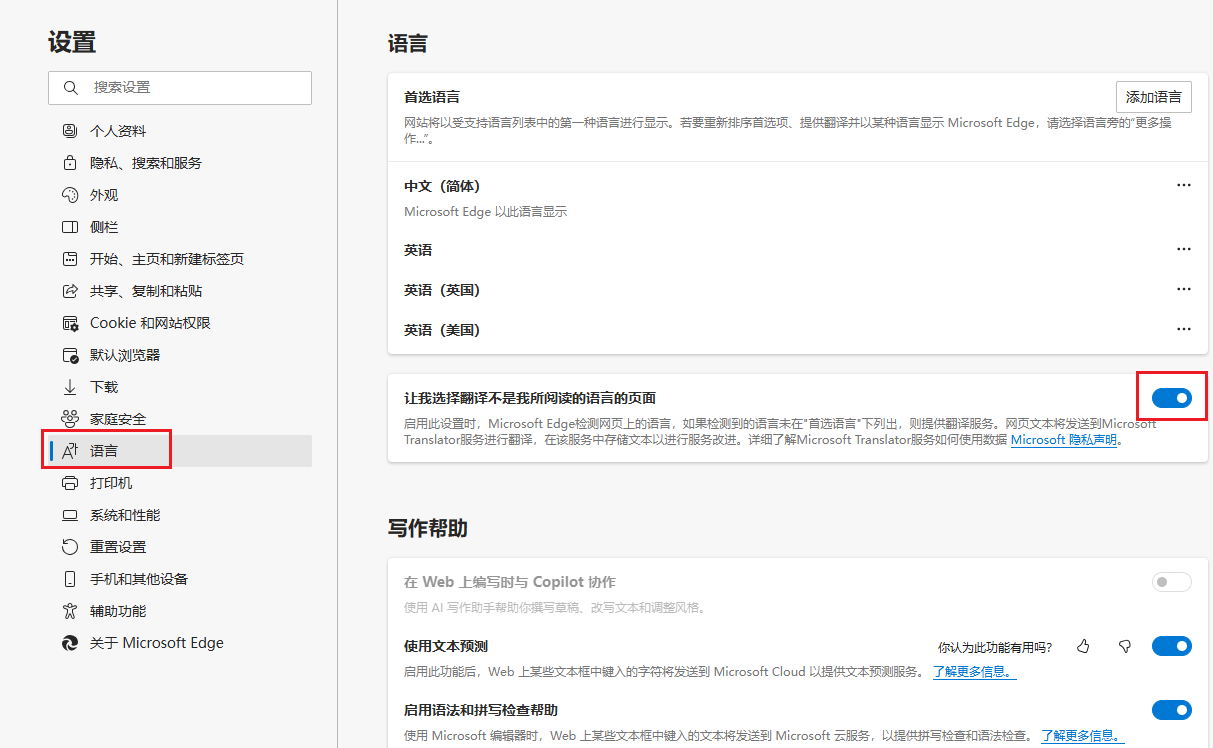The height and width of the screenshot is (748, 1213).
Task: Click the 打印机 printer icon
Action: pyautogui.click(x=69, y=482)
